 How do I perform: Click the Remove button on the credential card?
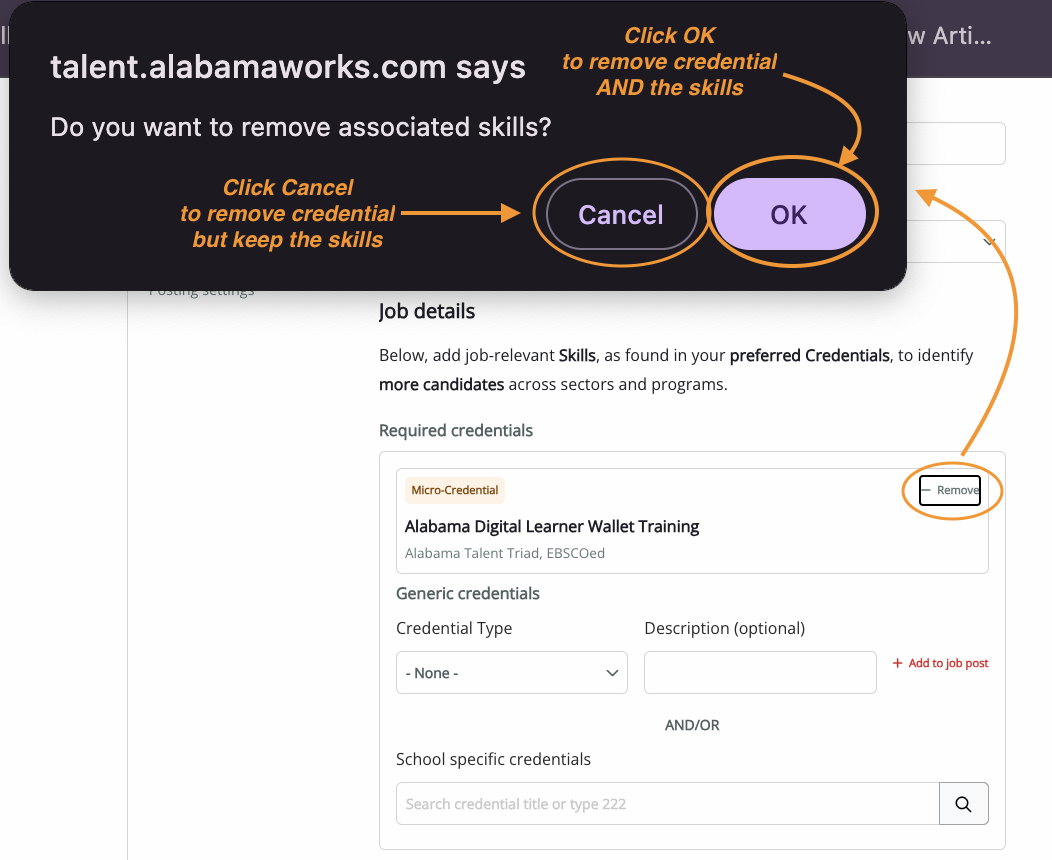pyautogui.click(x=950, y=490)
